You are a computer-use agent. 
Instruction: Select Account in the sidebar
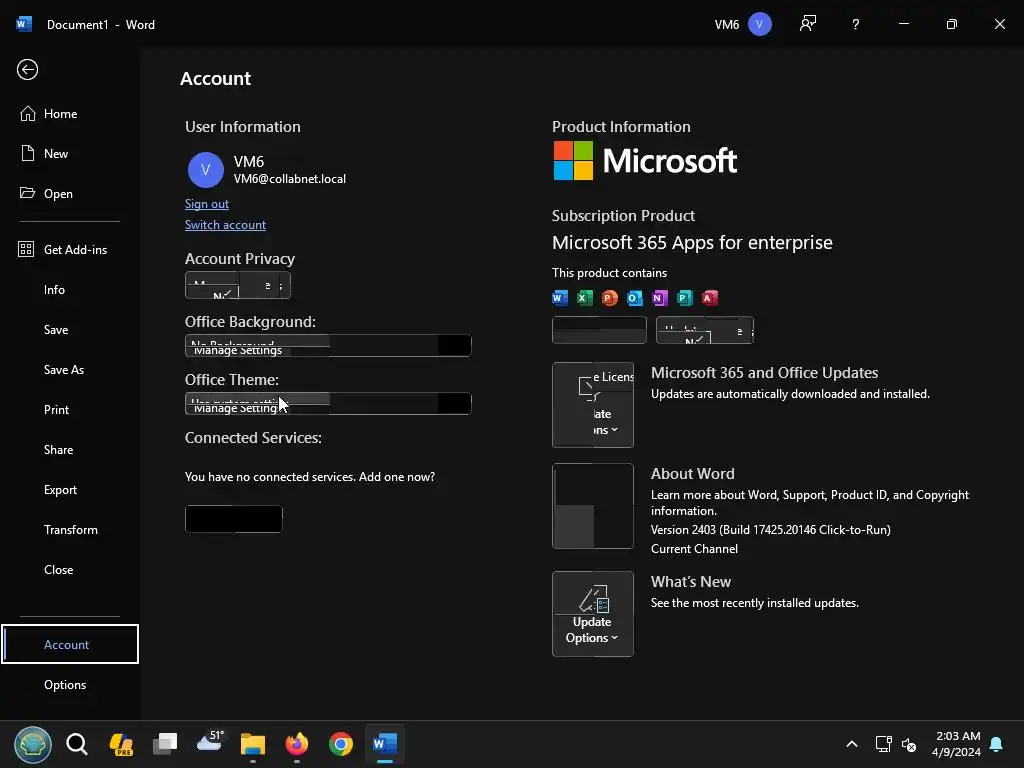pyautogui.click(x=70, y=644)
